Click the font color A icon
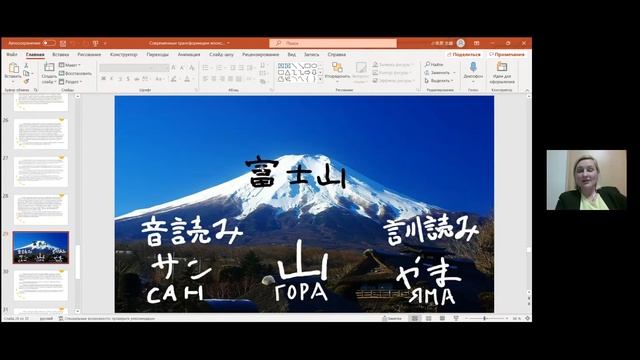The height and width of the screenshot is (360, 640). (x=187, y=79)
